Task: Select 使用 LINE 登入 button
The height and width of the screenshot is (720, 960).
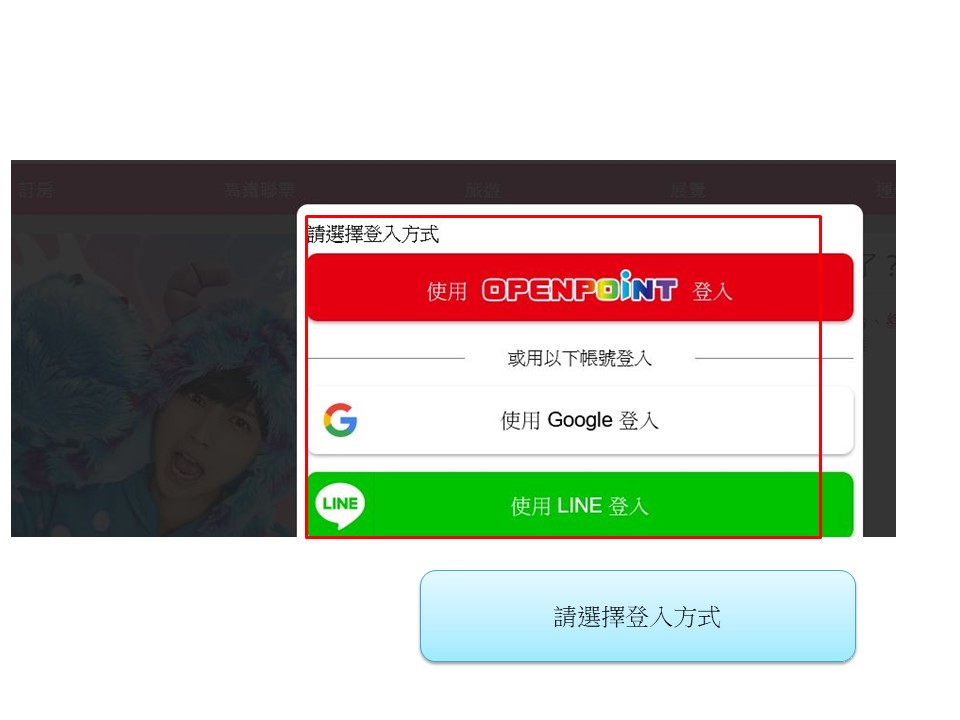Action: tap(580, 504)
